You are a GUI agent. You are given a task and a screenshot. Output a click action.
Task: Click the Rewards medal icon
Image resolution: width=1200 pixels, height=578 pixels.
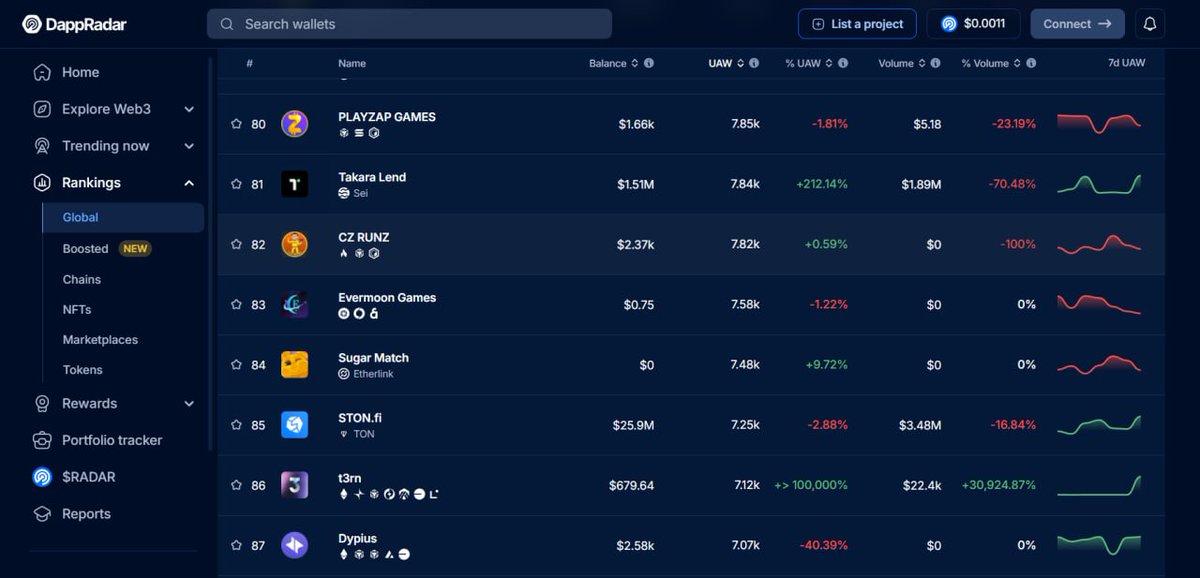[42, 403]
